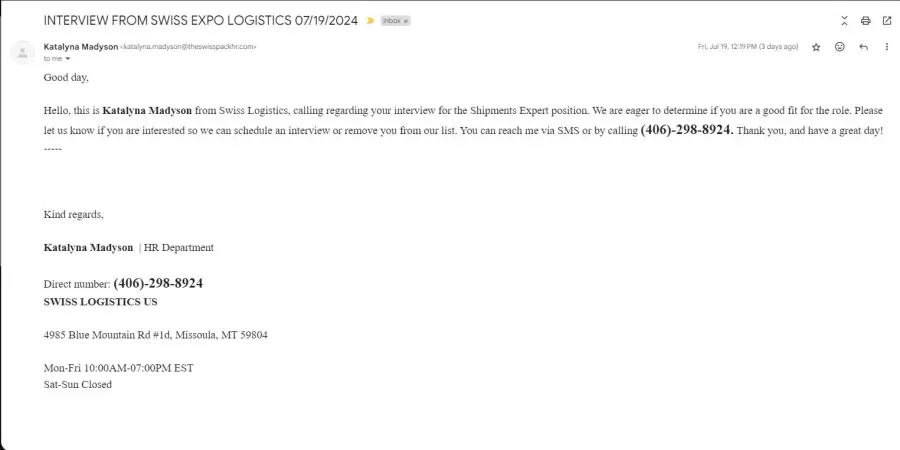Click the Missoula, MT street address
Screen dimensions: 900x450
pyautogui.click(x=156, y=335)
